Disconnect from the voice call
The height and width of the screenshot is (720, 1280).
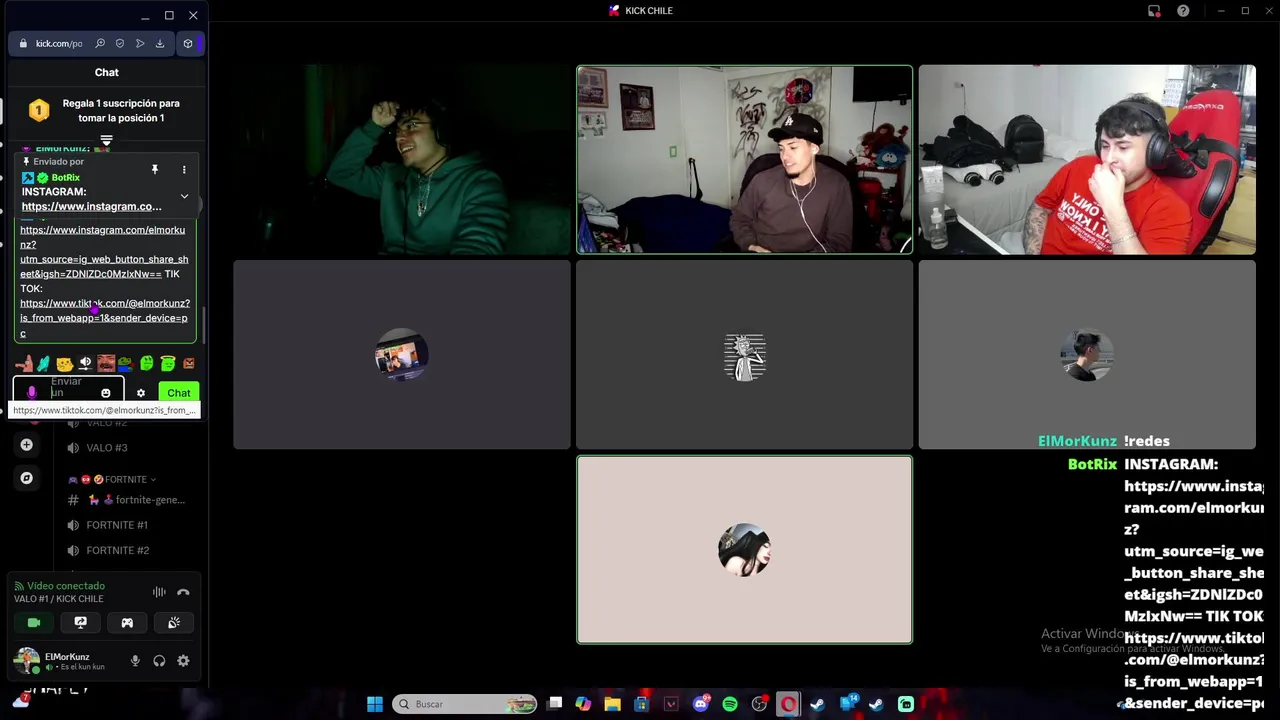coord(183,592)
